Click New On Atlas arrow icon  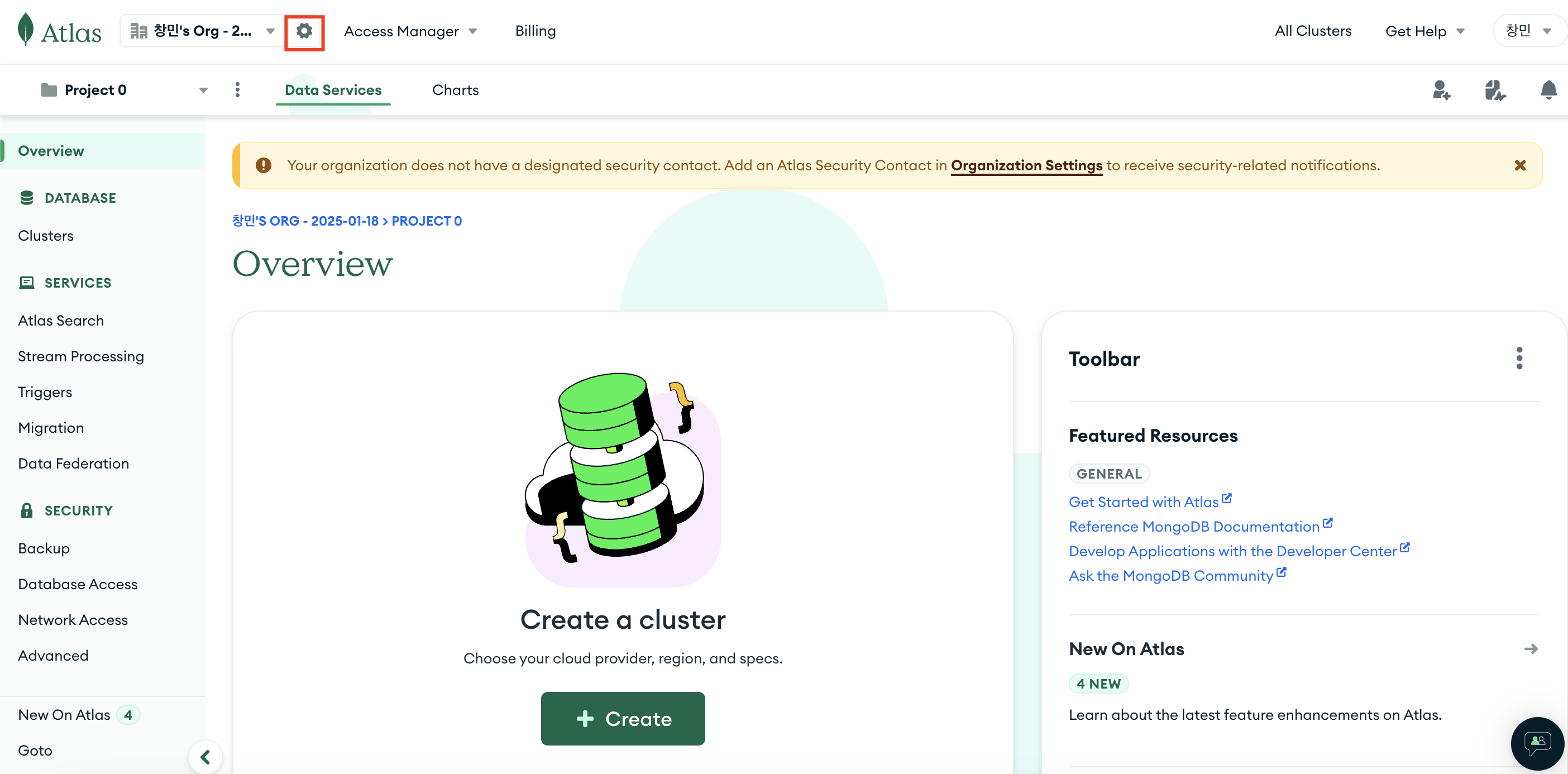[x=1531, y=649]
